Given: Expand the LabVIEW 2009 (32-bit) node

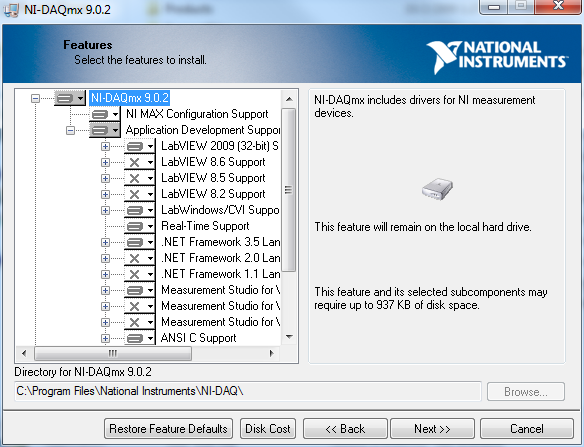Looking at the screenshot, I should (105, 146).
